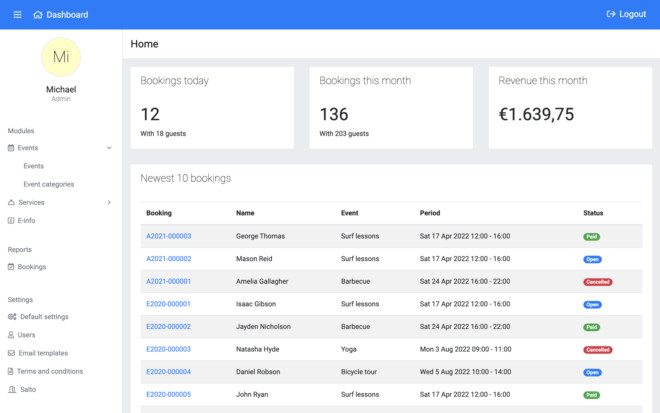Open Terms and conditions menu item
This screenshot has width=660, height=413.
tap(50, 371)
